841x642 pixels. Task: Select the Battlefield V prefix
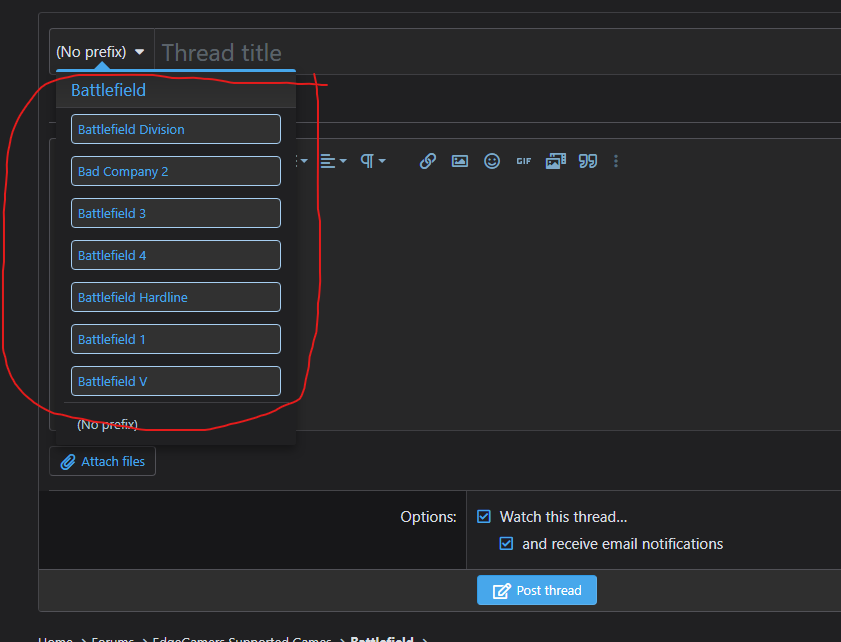coord(176,381)
